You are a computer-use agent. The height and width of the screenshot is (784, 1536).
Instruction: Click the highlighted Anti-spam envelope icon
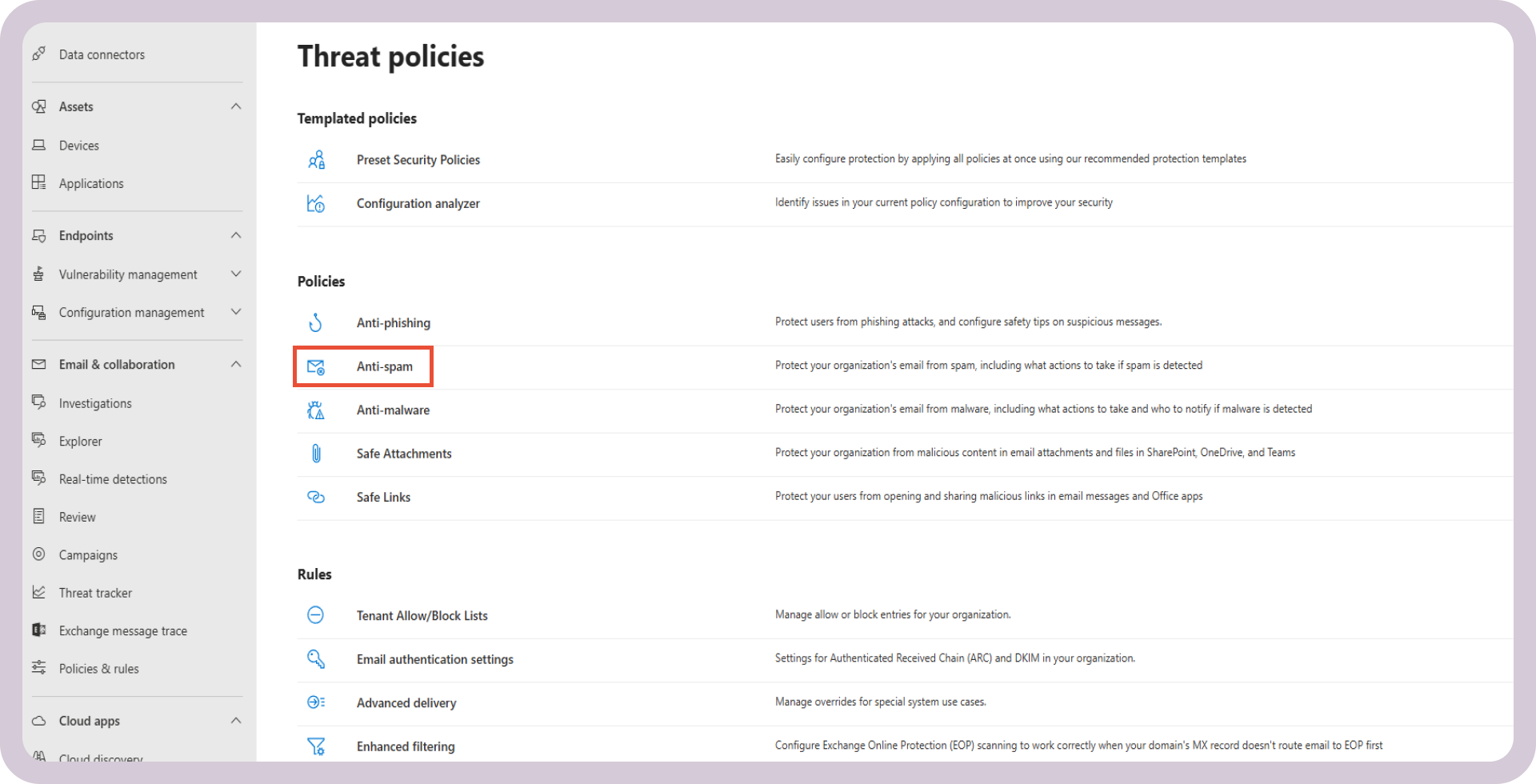point(316,366)
